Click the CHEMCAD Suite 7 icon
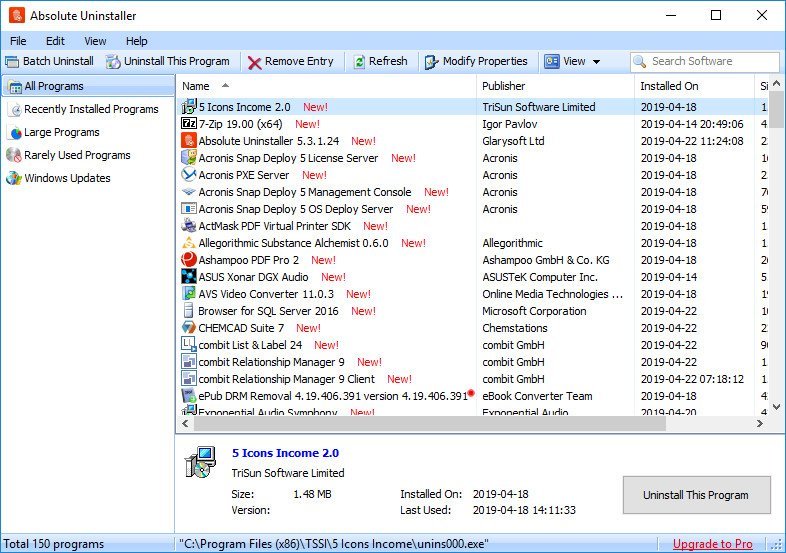 [189, 328]
